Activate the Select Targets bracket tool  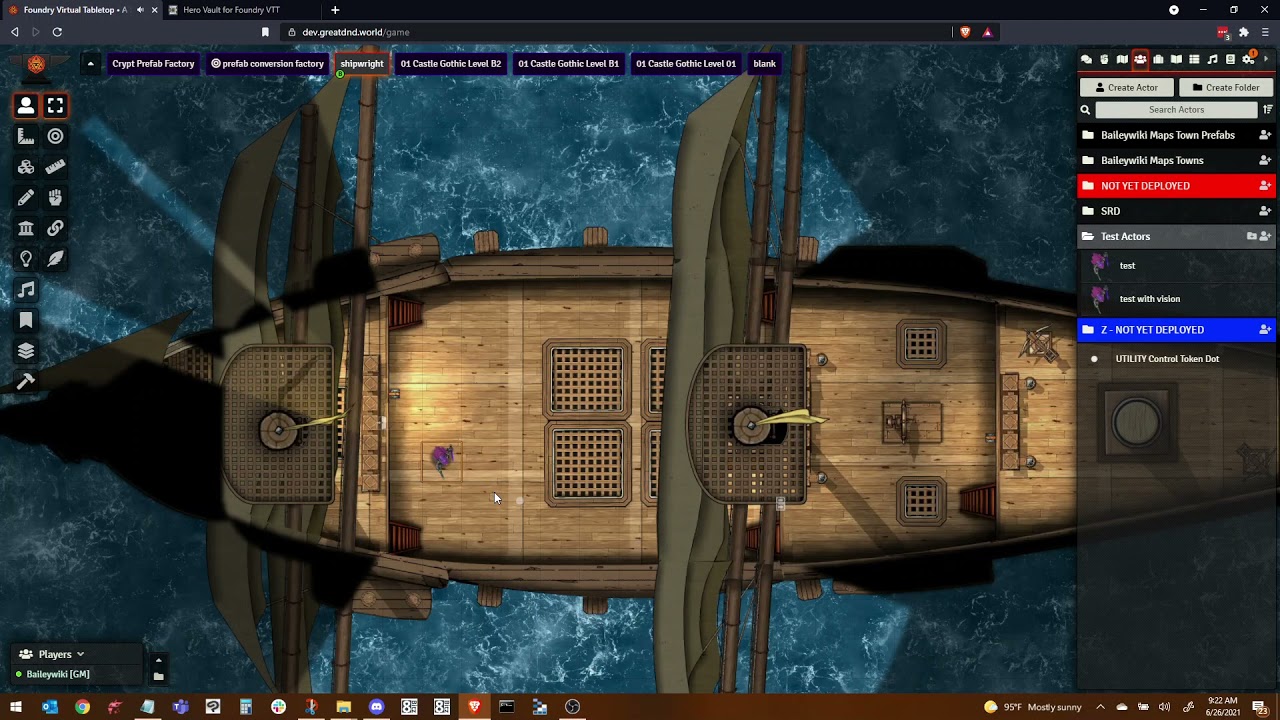pyautogui.click(x=55, y=105)
